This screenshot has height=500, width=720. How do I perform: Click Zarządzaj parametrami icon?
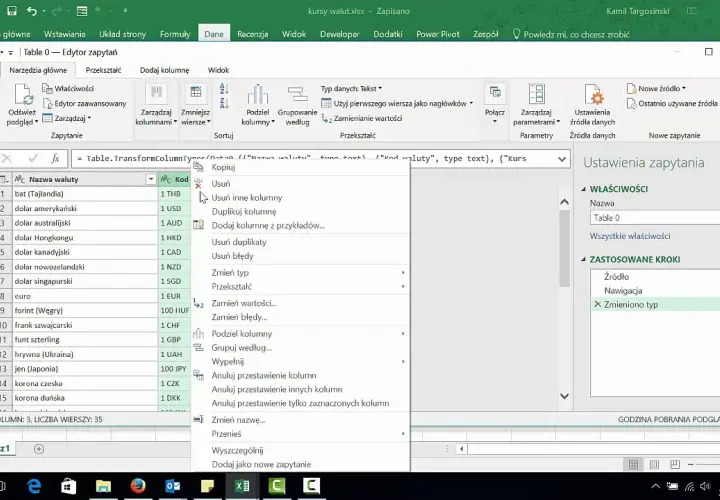(536, 94)
